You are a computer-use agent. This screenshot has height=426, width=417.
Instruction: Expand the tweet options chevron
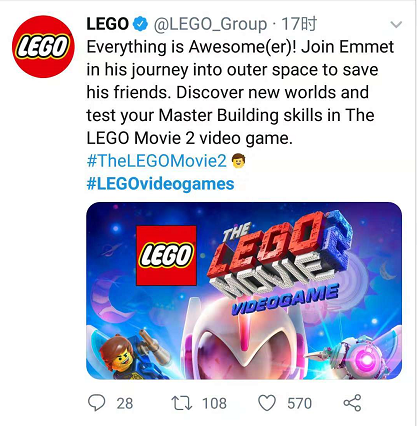click(x=396, y=25)
